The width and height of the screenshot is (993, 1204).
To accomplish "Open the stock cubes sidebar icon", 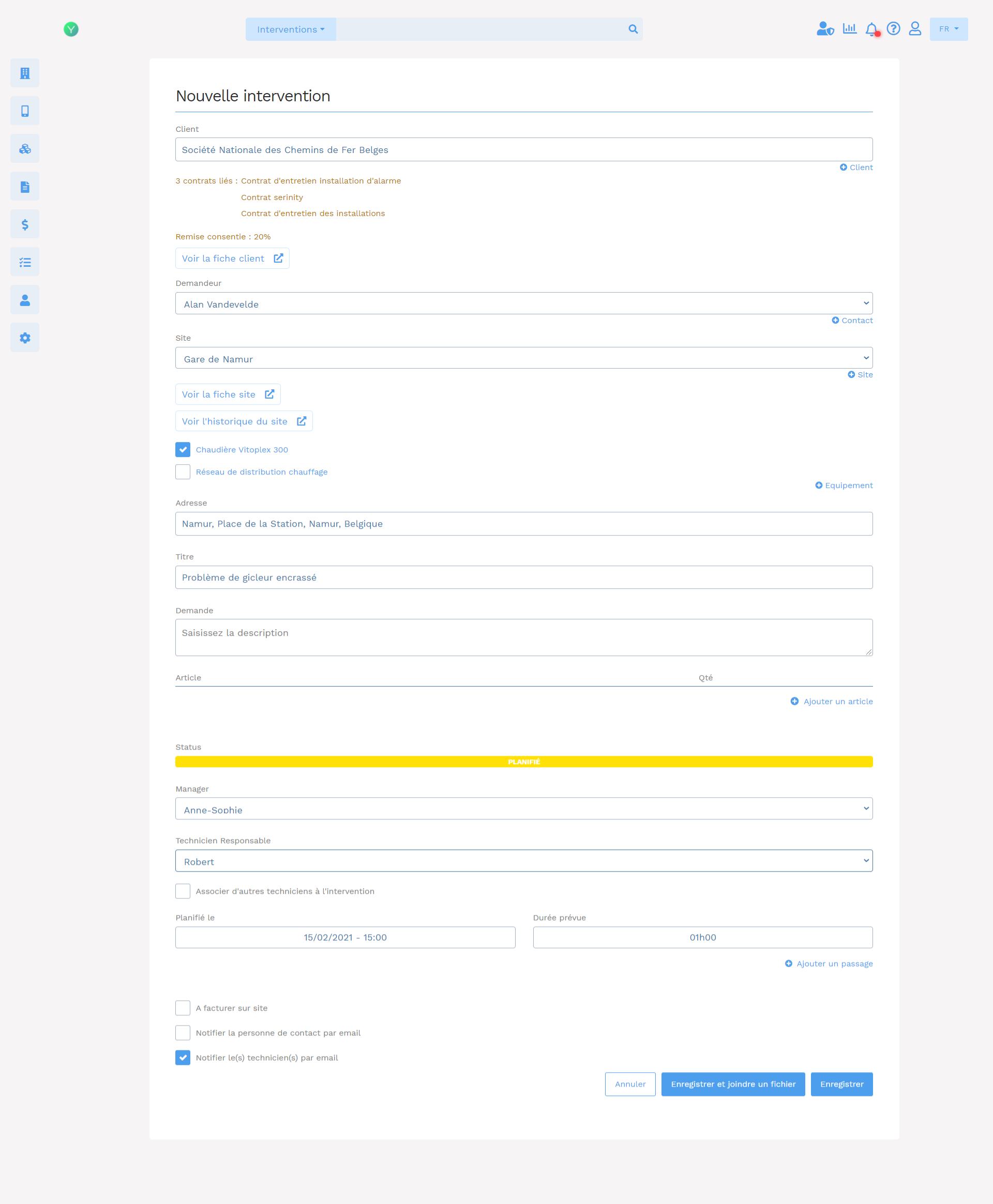I will pyautogui.click(x=25, y=149).
